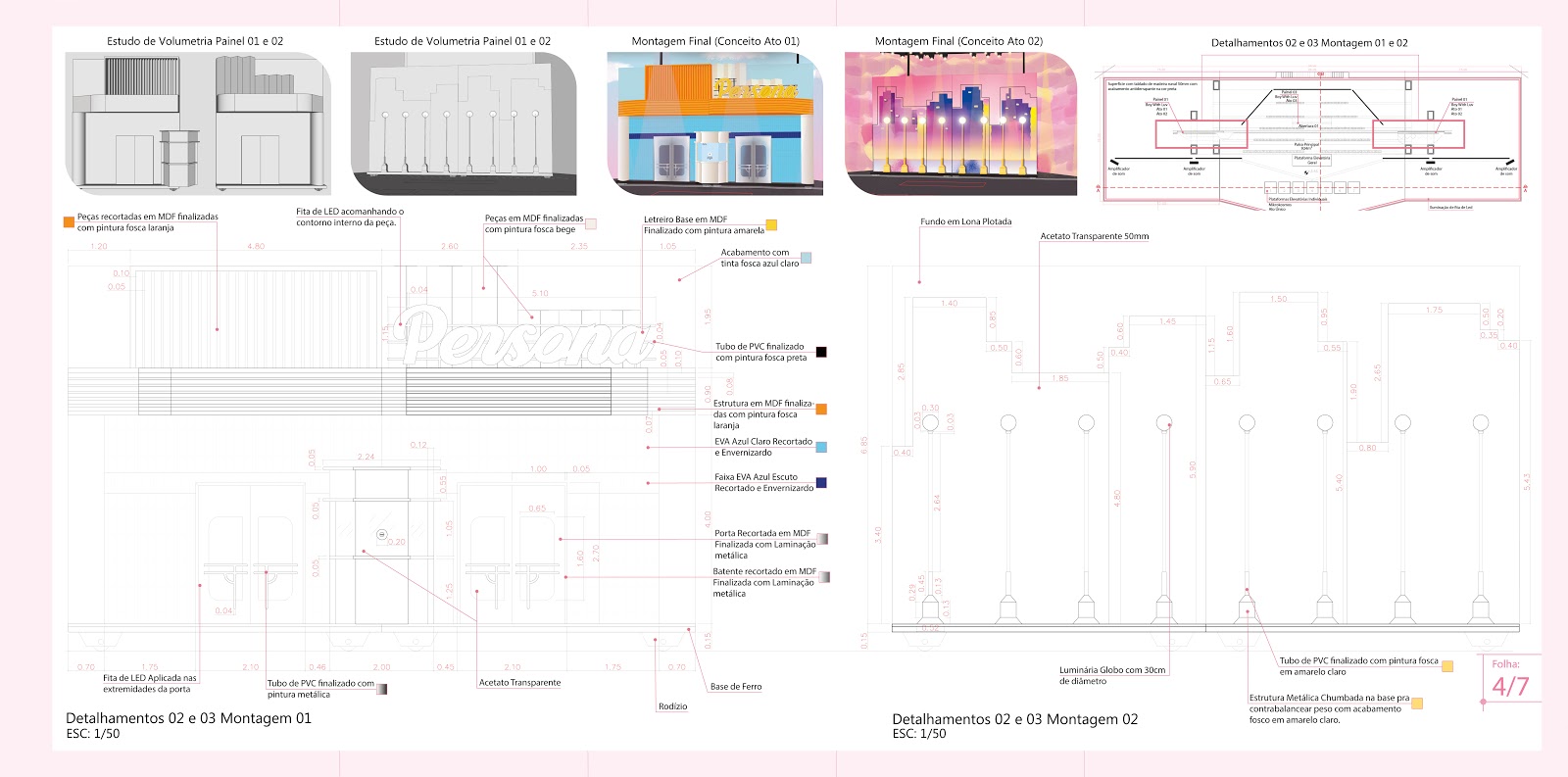This screenshot has width=1568, height=777.
Task: Click the 'Folha: 4/7' page indicator
Action: coord(1509,678)
